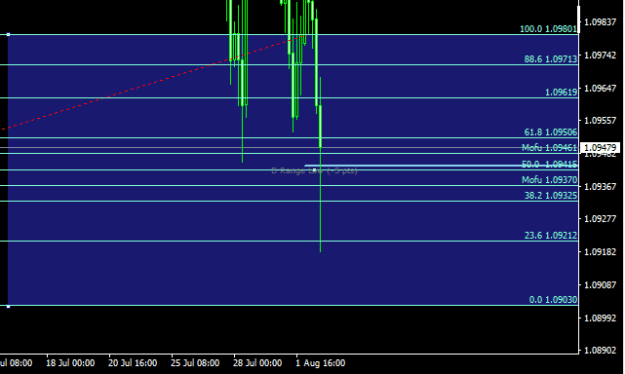The width and height of the screenshot is (625, 374).
Task: Click the 1 Aug 16:00 time label
Action: 320,363
